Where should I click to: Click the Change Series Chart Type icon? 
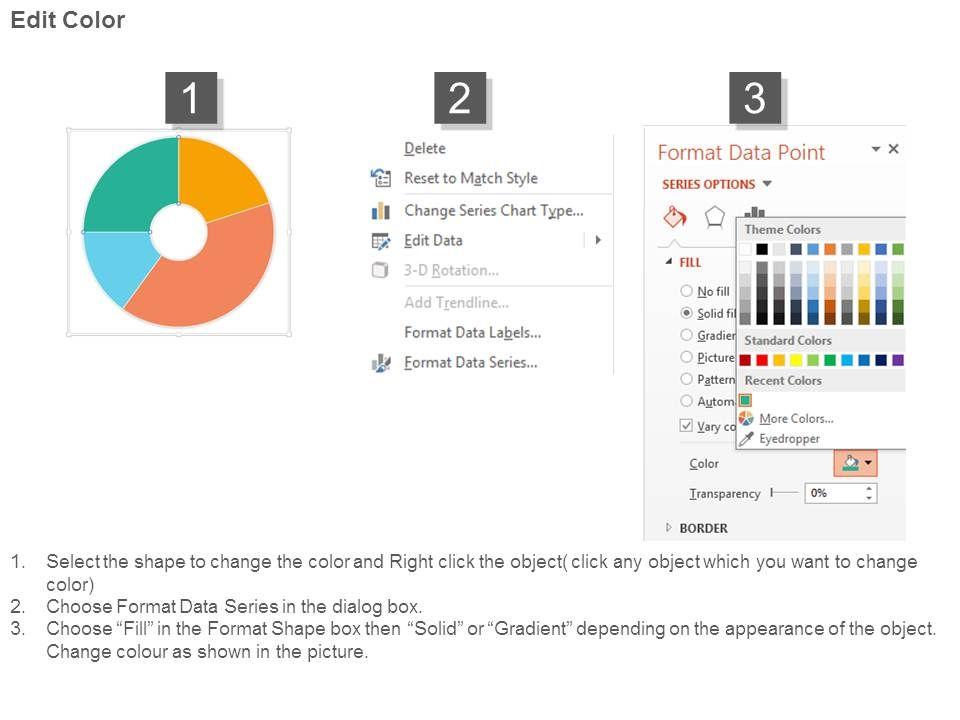381,210
